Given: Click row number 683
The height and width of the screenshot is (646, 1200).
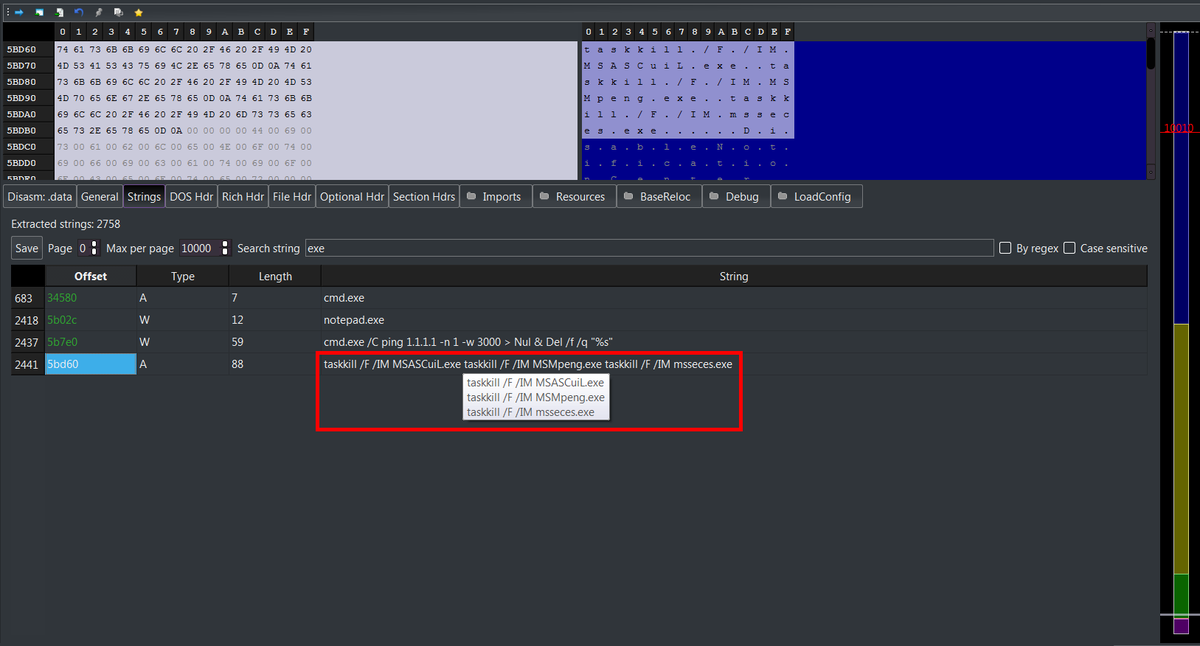Looking at the screenshot, I should (27, 298).
